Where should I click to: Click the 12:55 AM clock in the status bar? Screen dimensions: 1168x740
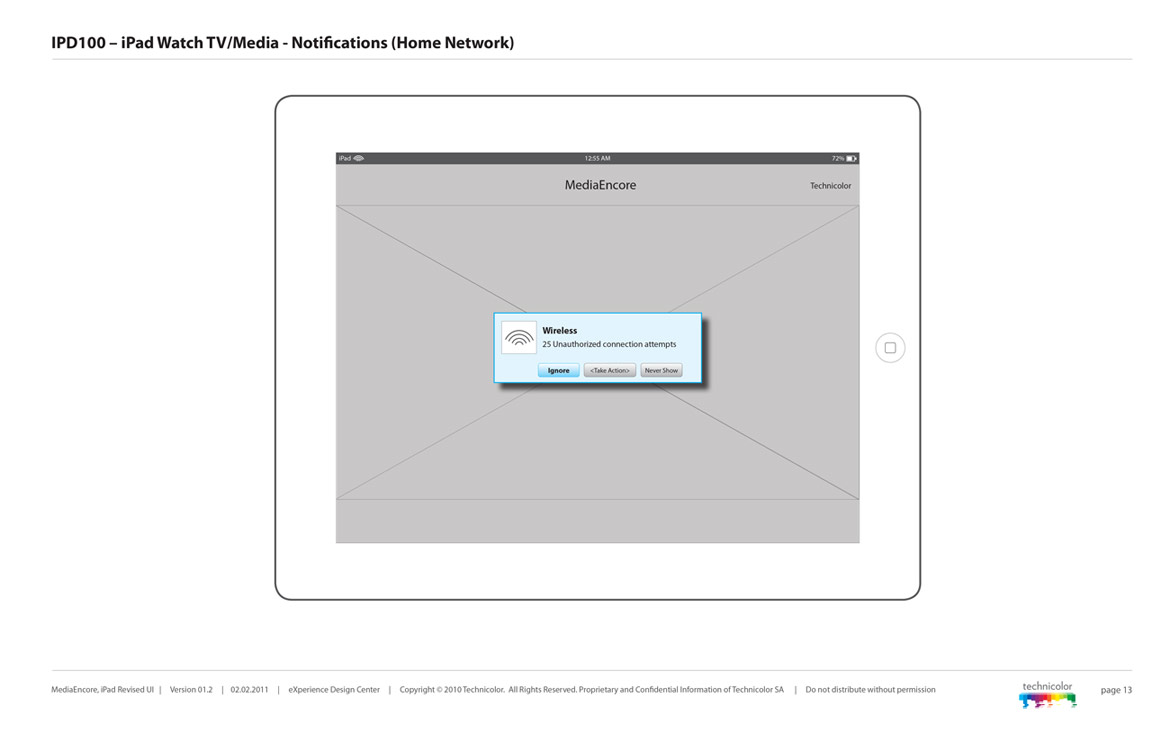597,159
